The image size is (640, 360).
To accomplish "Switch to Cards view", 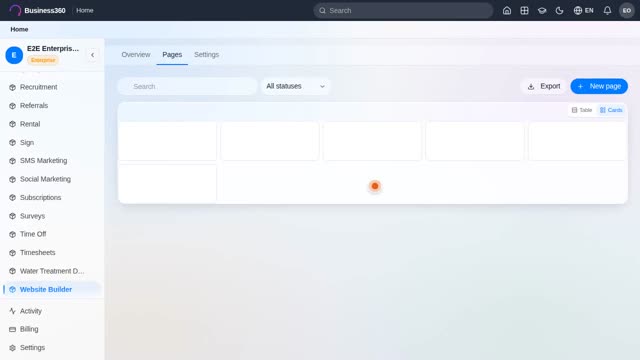I will click(x=611, y=110).
